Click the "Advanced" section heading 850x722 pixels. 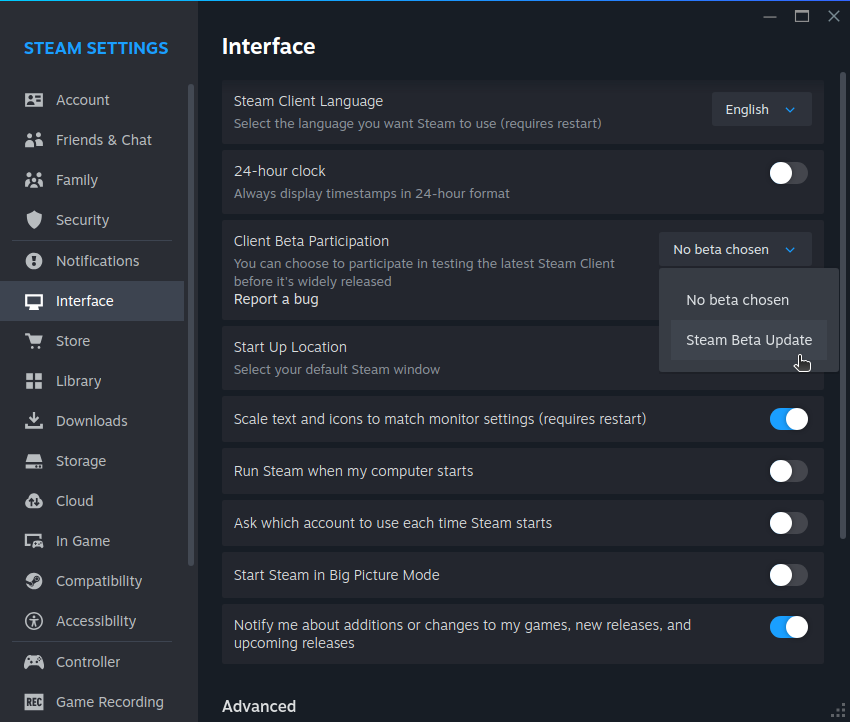tap(259, 706)
